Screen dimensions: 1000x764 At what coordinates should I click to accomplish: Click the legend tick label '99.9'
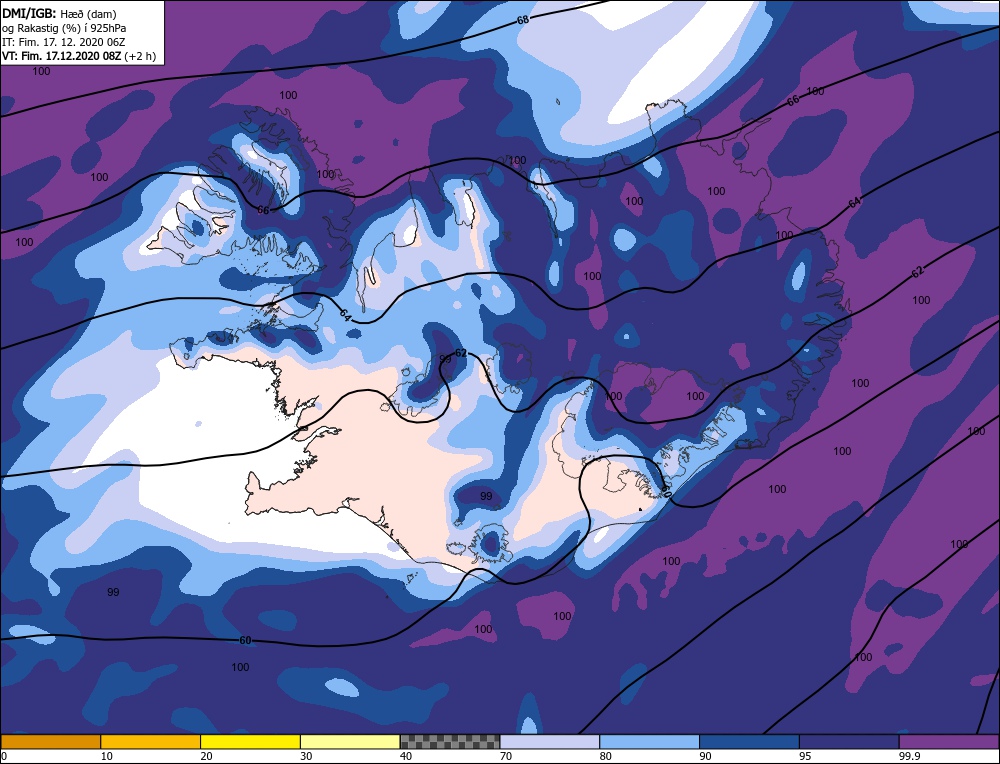pos(909,756)
